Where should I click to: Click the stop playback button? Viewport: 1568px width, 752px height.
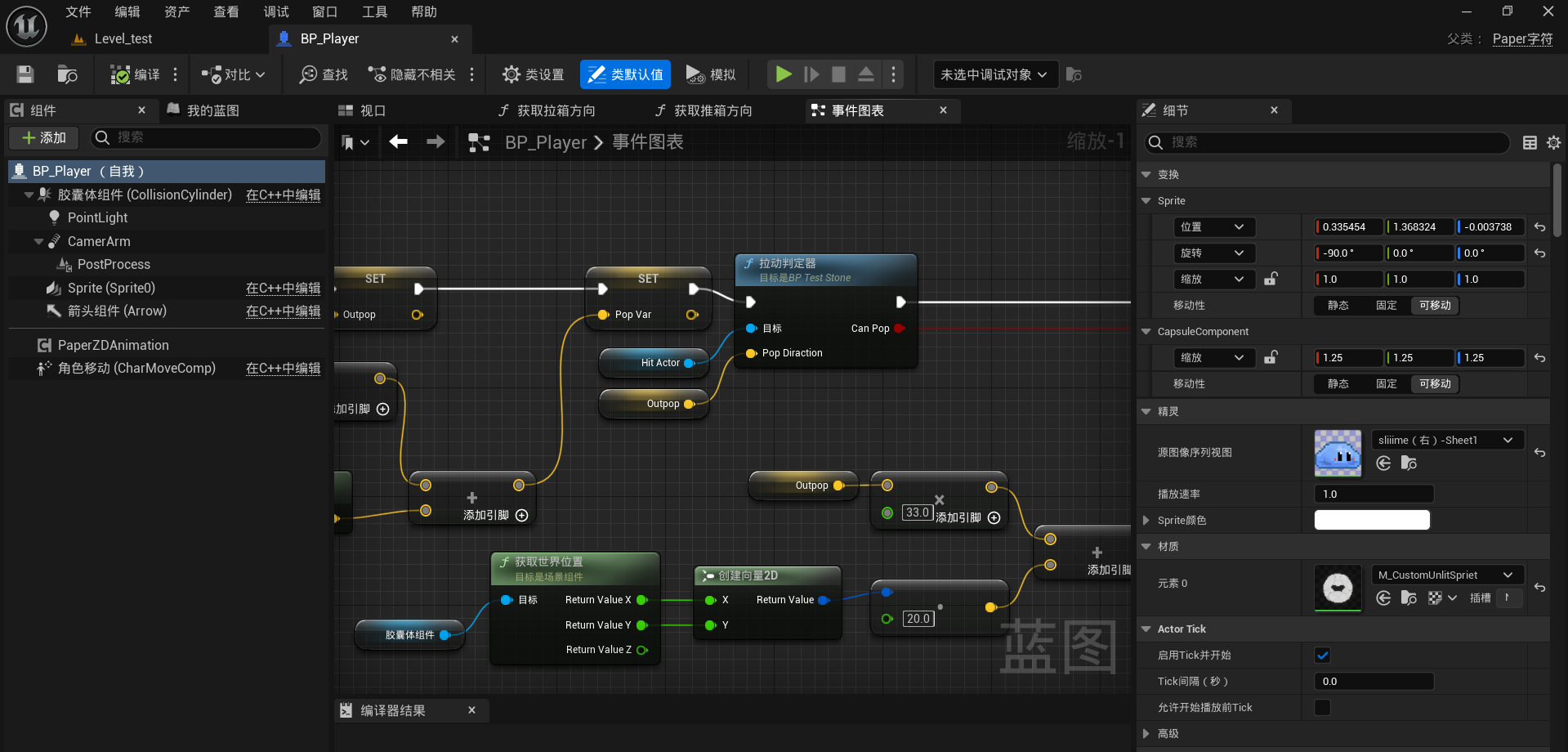[x=838, y=74]
